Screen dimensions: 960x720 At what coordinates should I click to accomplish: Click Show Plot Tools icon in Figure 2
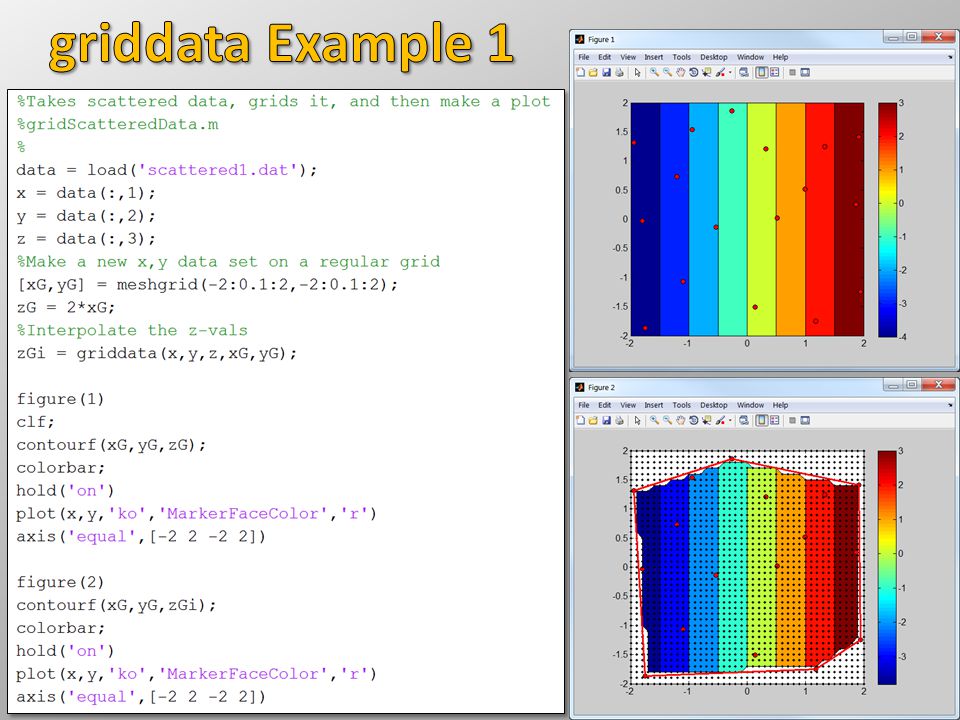point(804,421)
